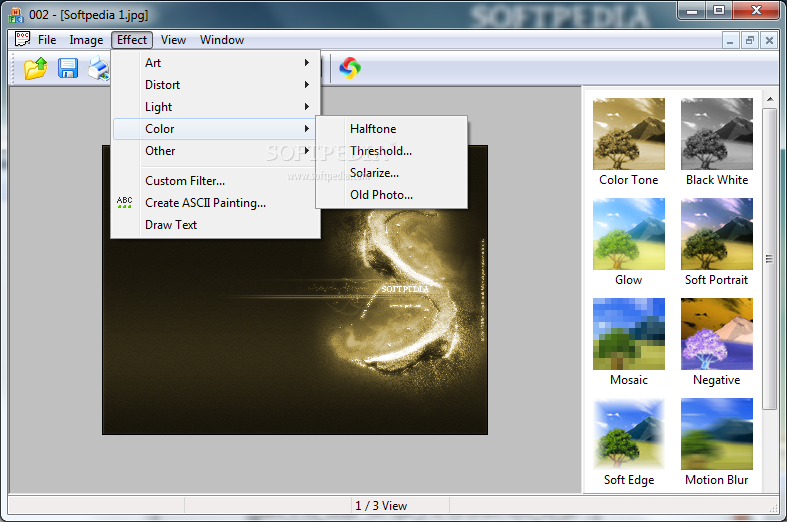Minimize the main application window

693,11
